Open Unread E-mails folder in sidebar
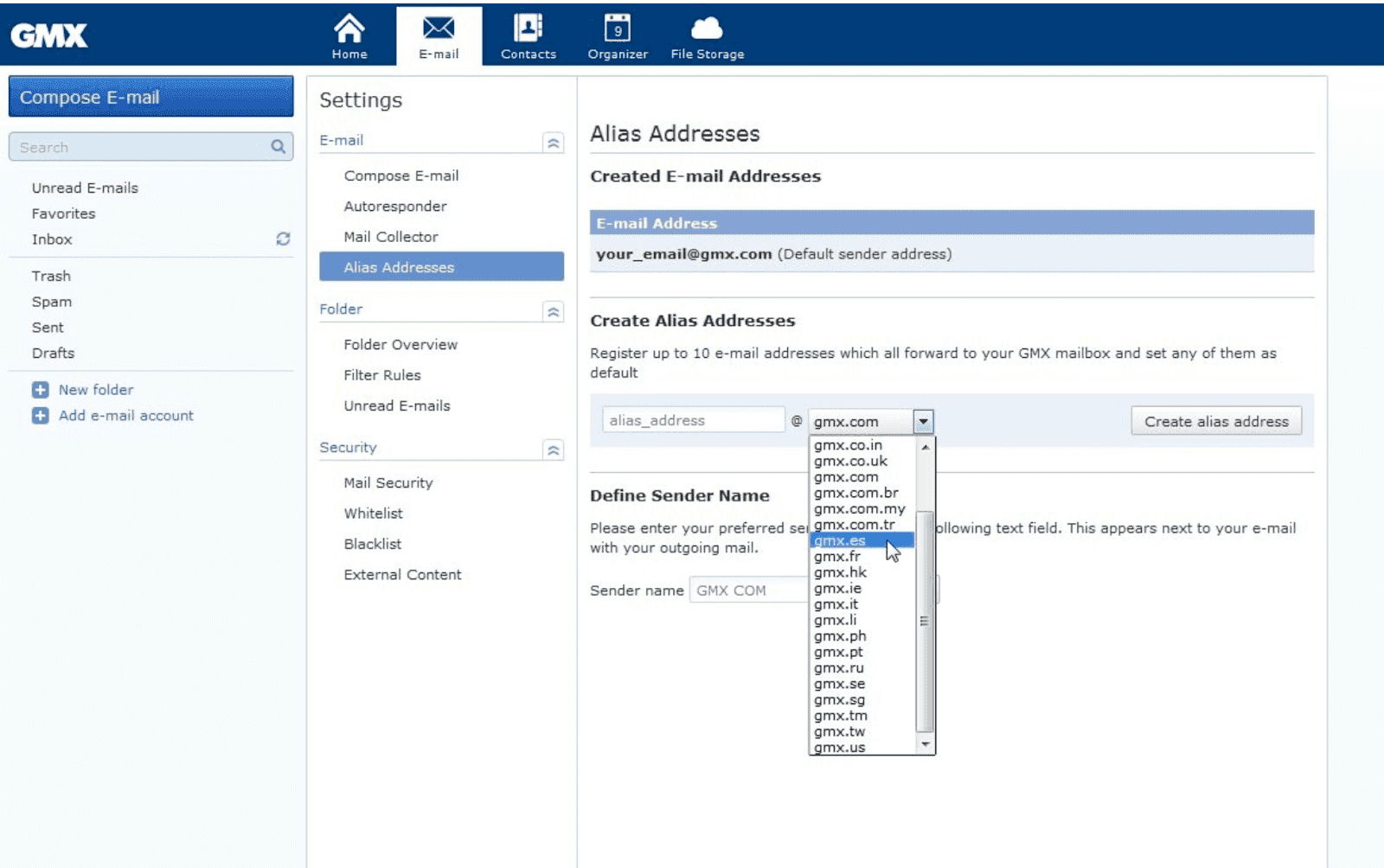This screenshot has width=1384, height=868. (x=85, y=188)
